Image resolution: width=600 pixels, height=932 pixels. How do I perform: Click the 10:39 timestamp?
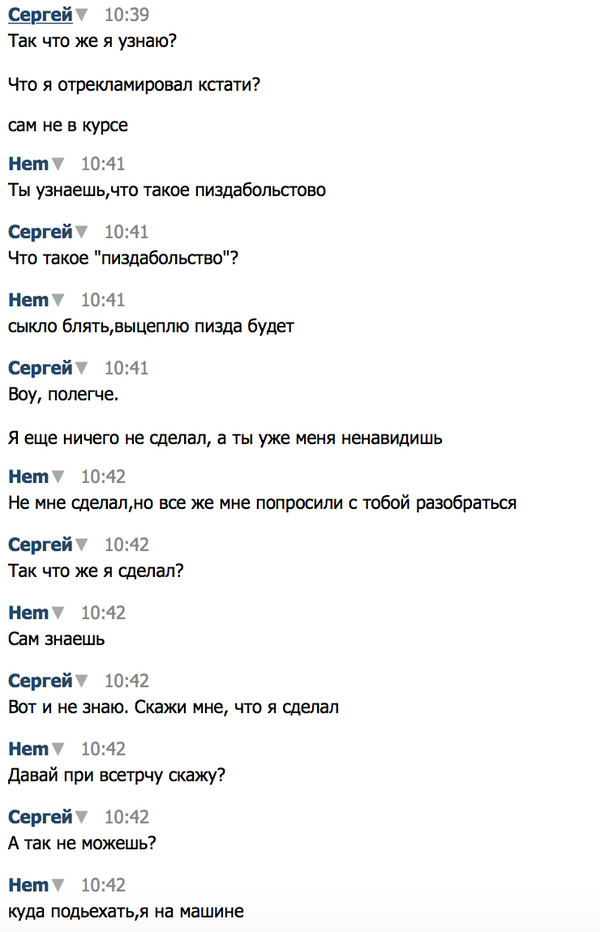(x=126, y=16)
